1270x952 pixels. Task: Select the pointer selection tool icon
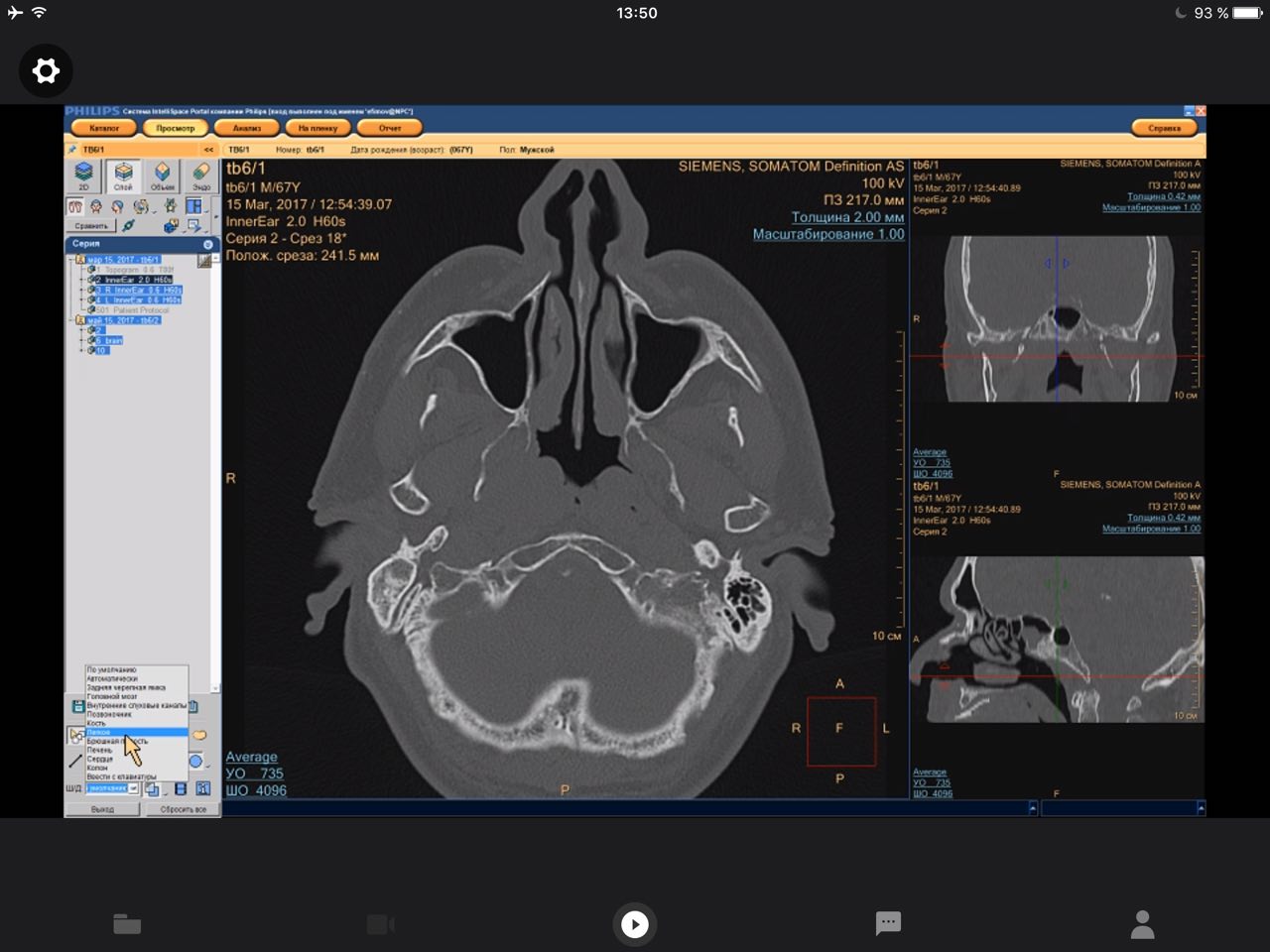point(76,736)
